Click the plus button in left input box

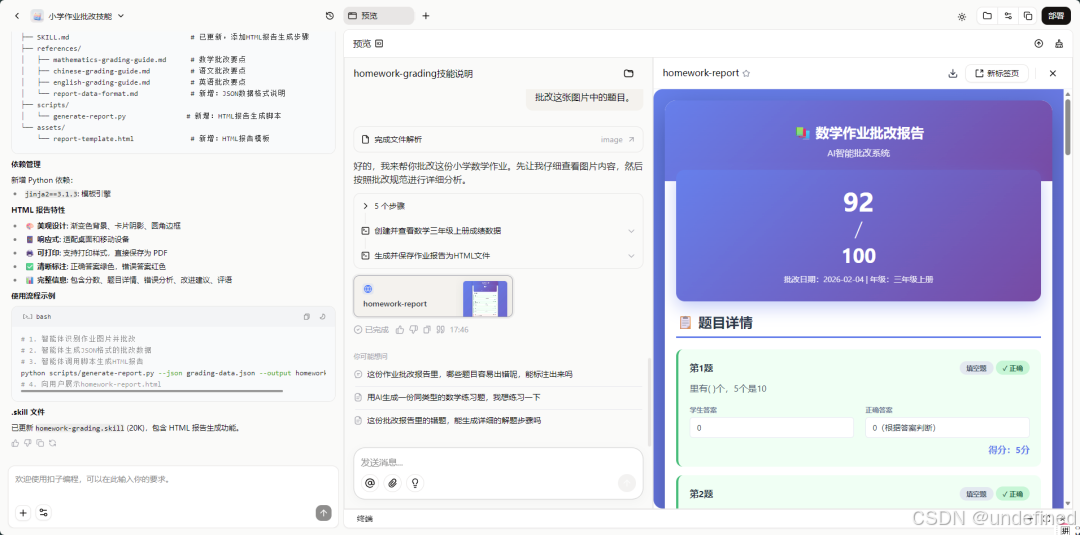point(23,512)
